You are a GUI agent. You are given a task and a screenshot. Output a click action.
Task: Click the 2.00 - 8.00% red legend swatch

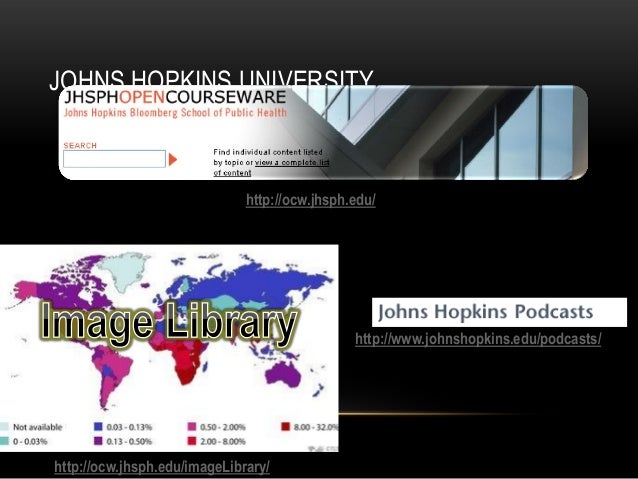click(x=192, y=441)
